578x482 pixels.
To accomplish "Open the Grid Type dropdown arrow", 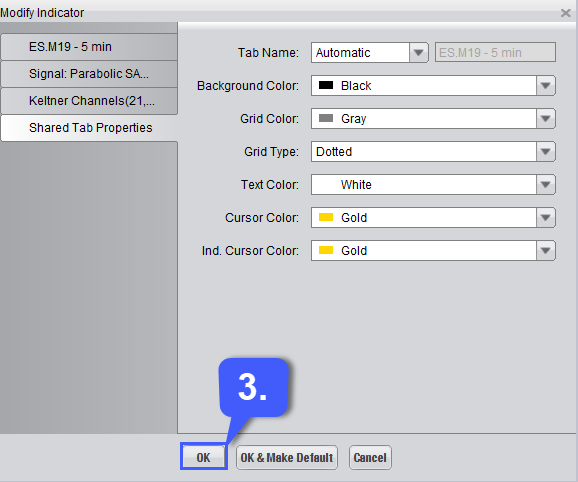I will 546,151.
